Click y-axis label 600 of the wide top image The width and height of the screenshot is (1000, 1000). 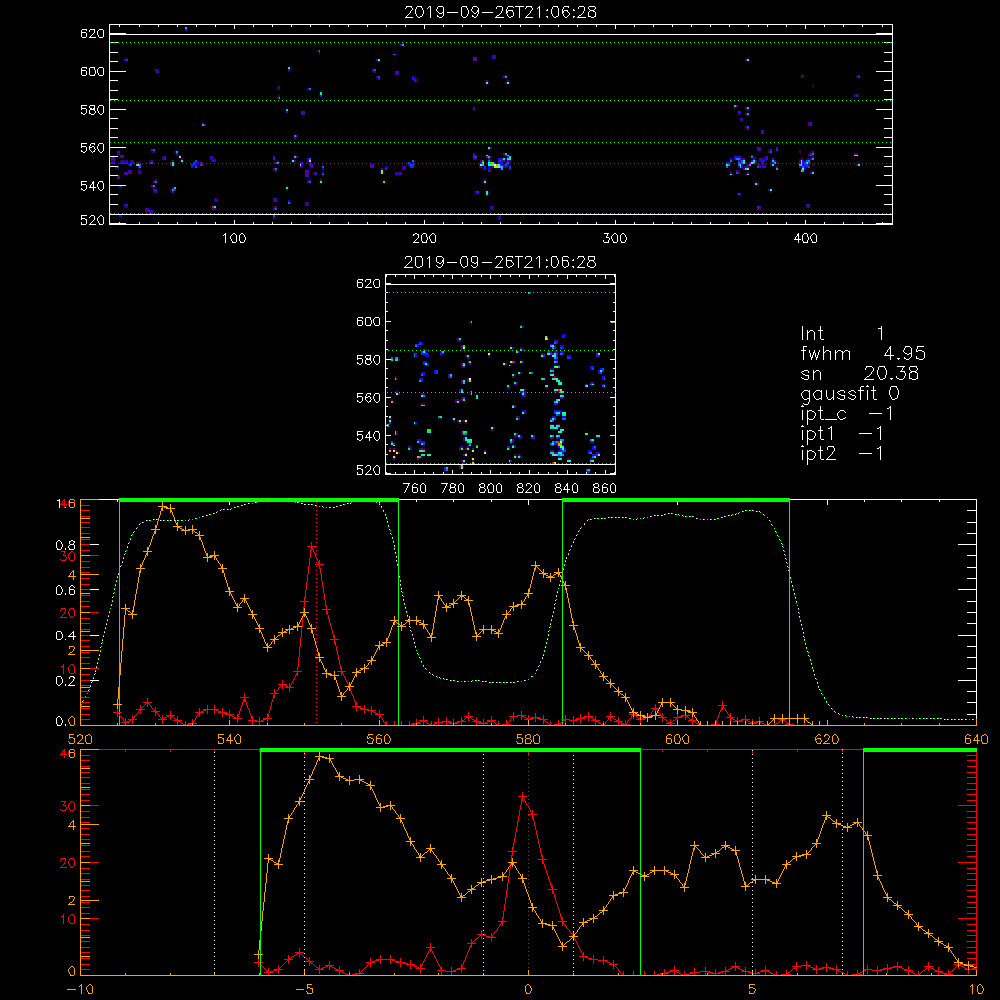click(92, 71)
